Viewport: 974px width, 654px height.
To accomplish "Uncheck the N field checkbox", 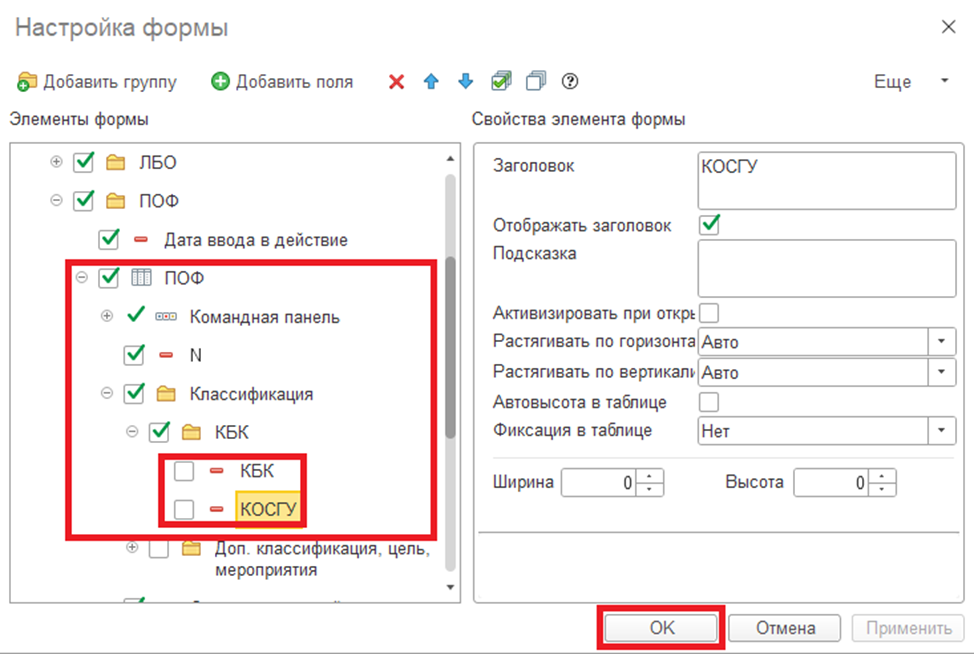I will 134,355.
